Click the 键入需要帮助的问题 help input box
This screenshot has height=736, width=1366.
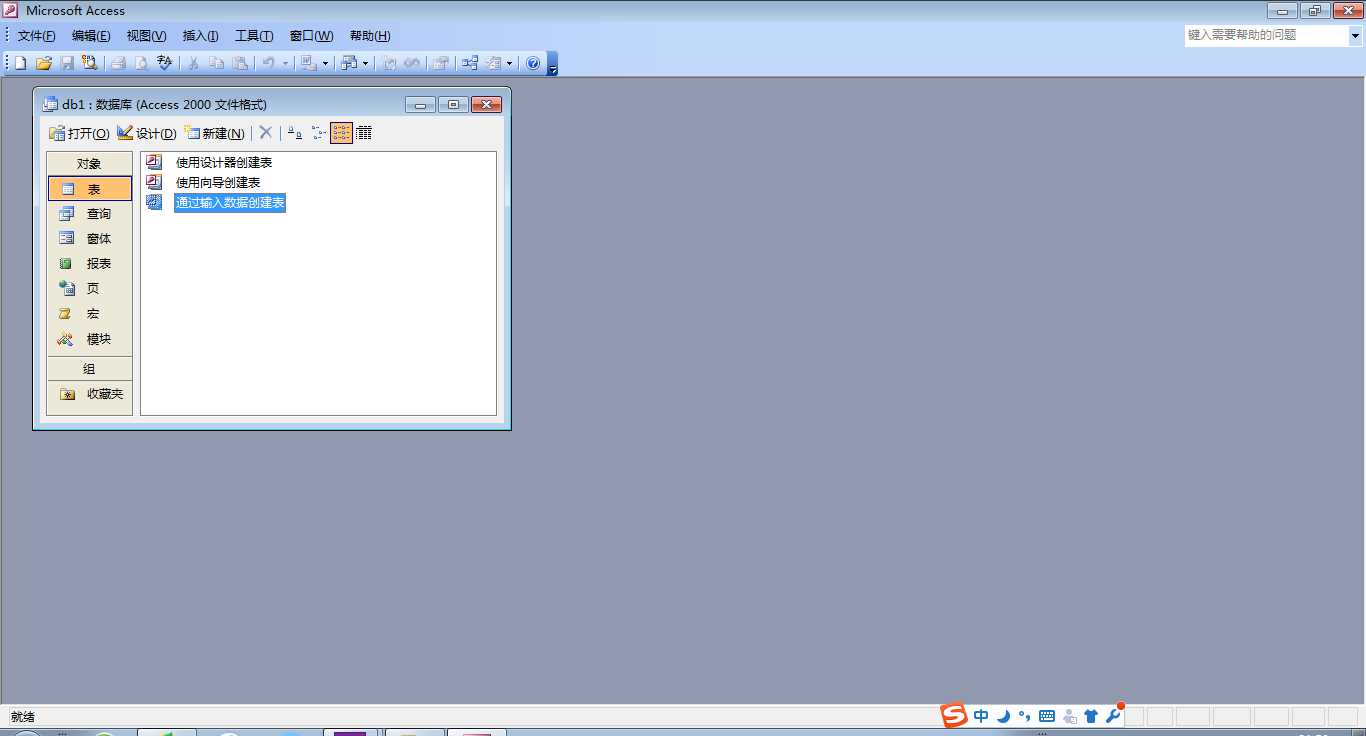1267,35
